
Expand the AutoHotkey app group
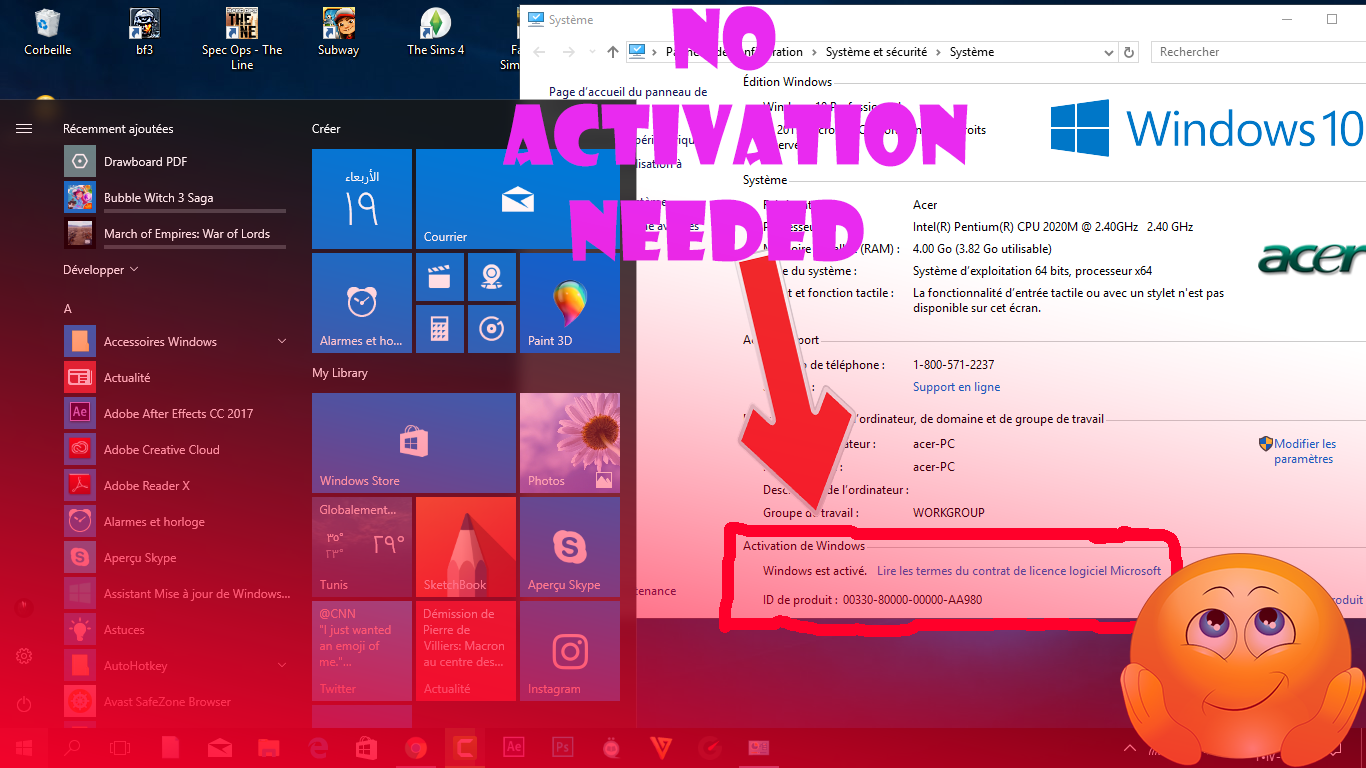pos(282,665)
